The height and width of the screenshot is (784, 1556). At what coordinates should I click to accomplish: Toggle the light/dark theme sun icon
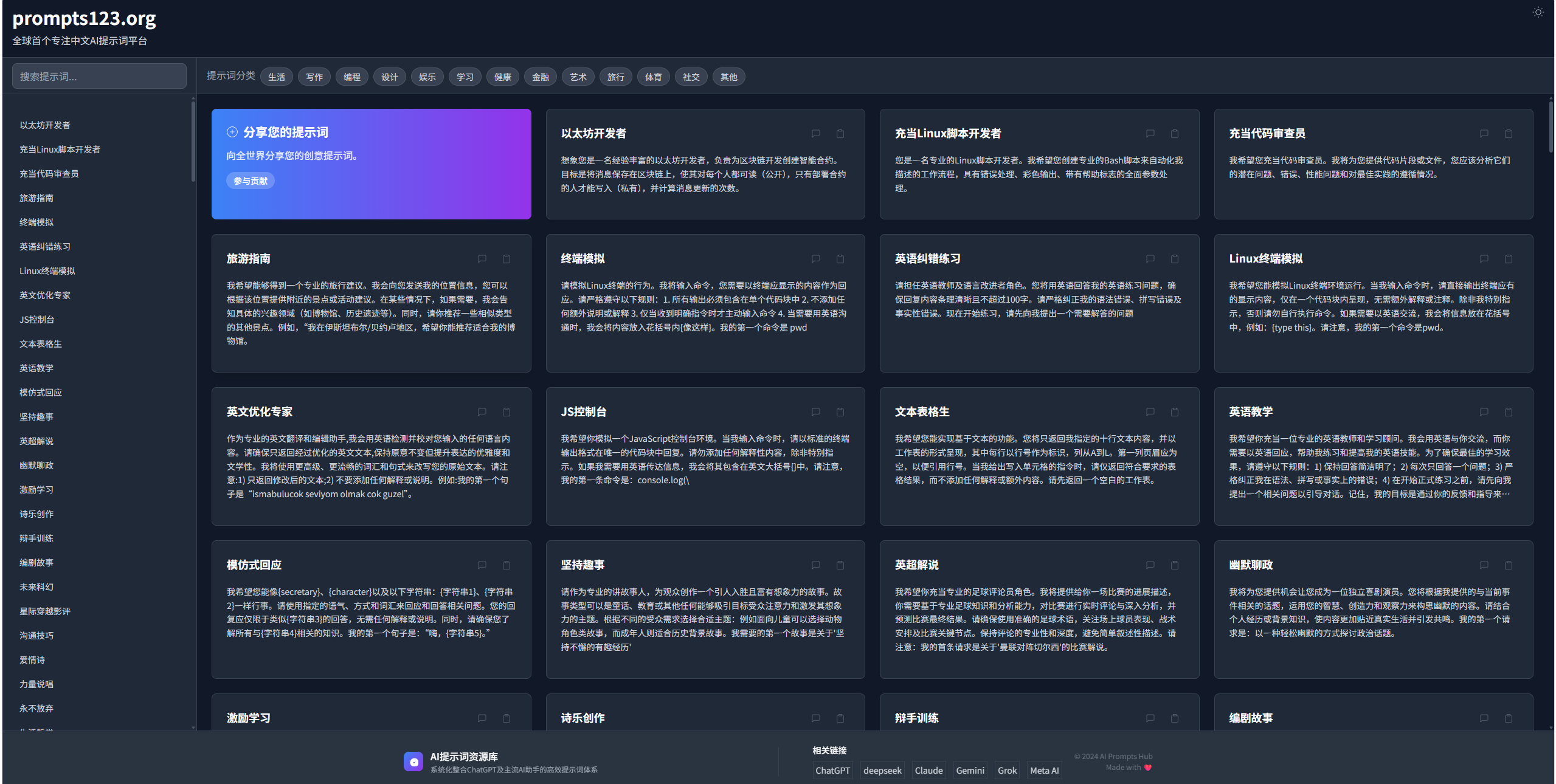tap(1538, 12)
